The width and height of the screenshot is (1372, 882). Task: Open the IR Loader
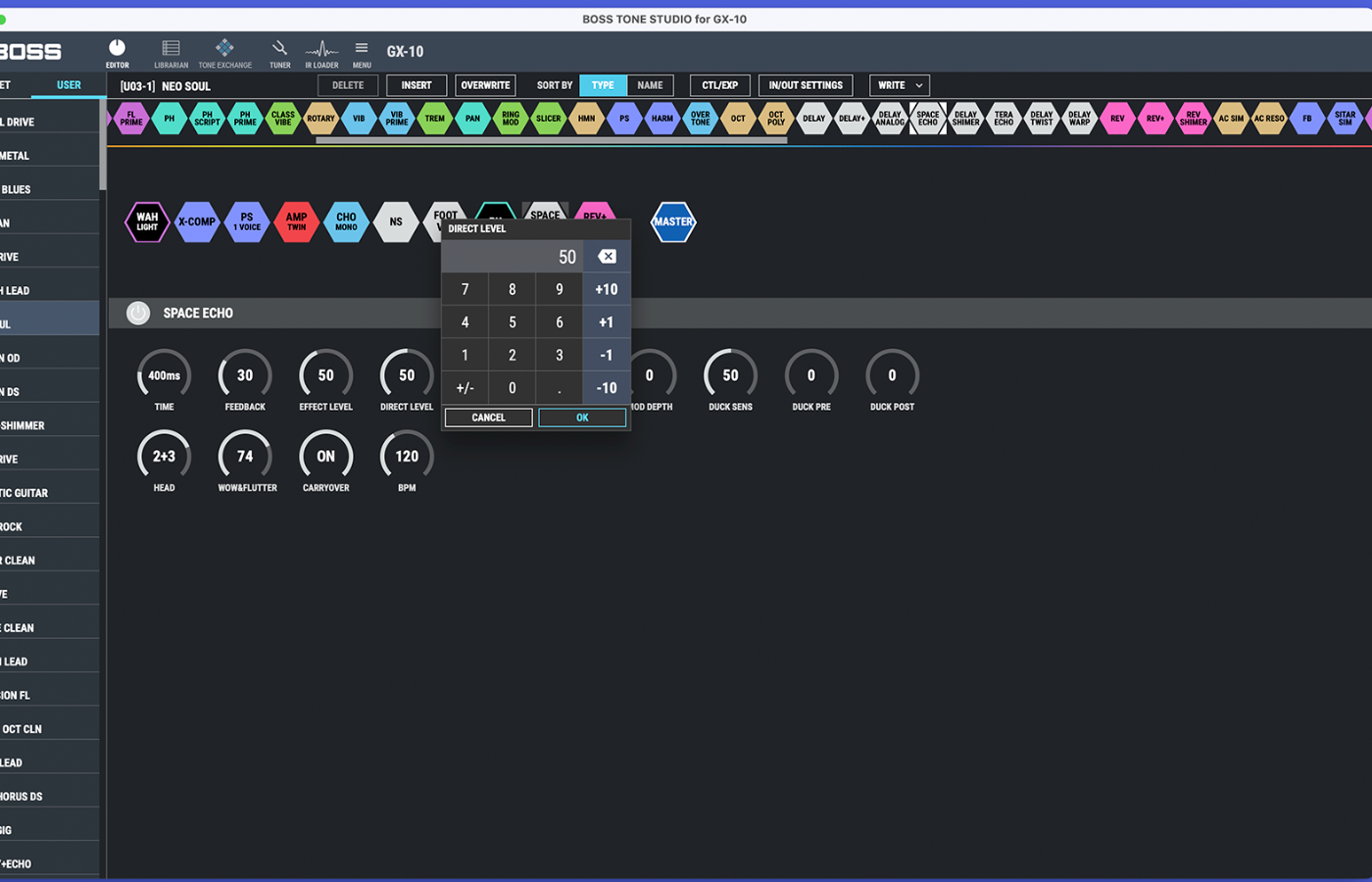pos(321,53)
